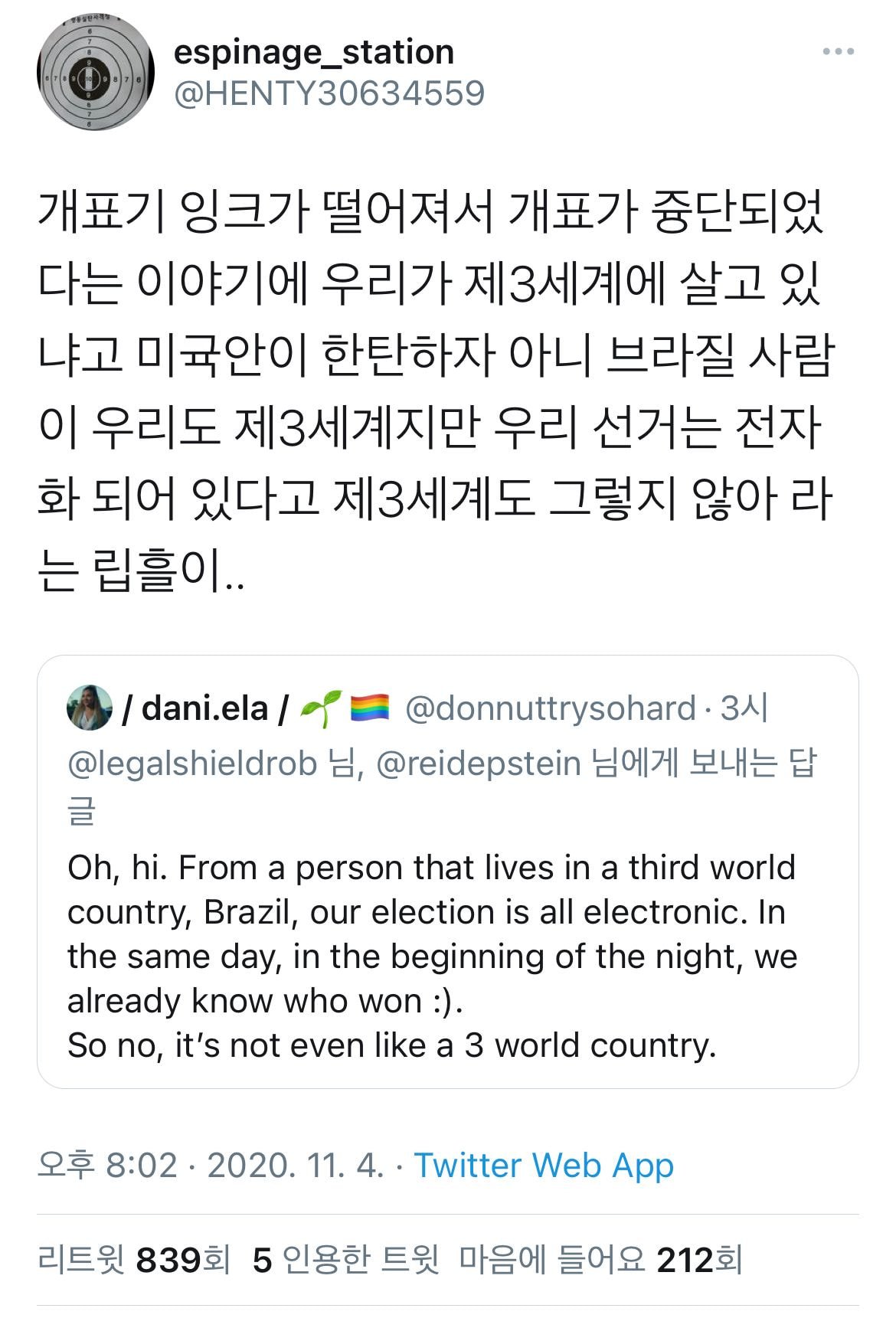Click the Twitter Web App source link

[x=544, y=1166]
